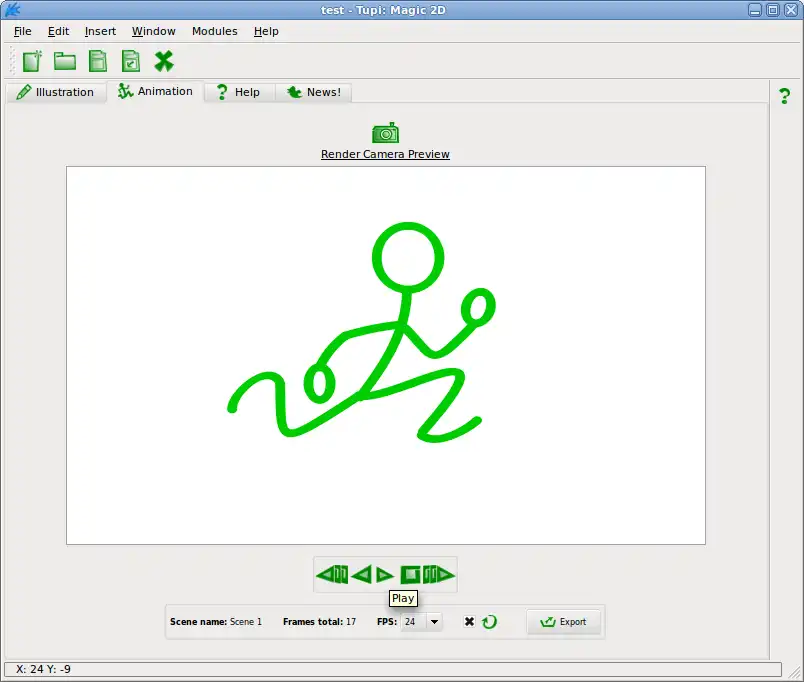Open a project with the folder icon
The image size is (804, 682).
click(x=65, y=61)
